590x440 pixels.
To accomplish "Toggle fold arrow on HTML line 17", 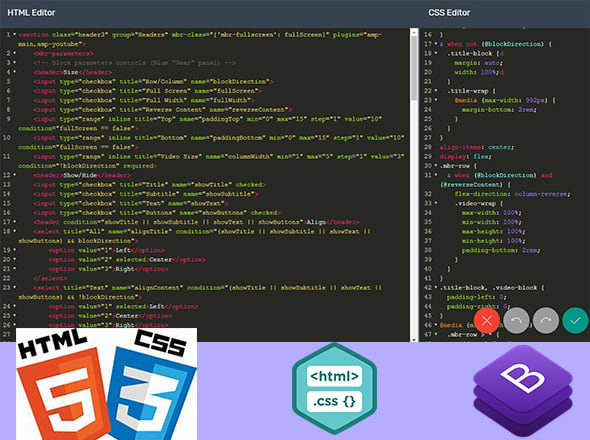I will [x=15, y=222].
